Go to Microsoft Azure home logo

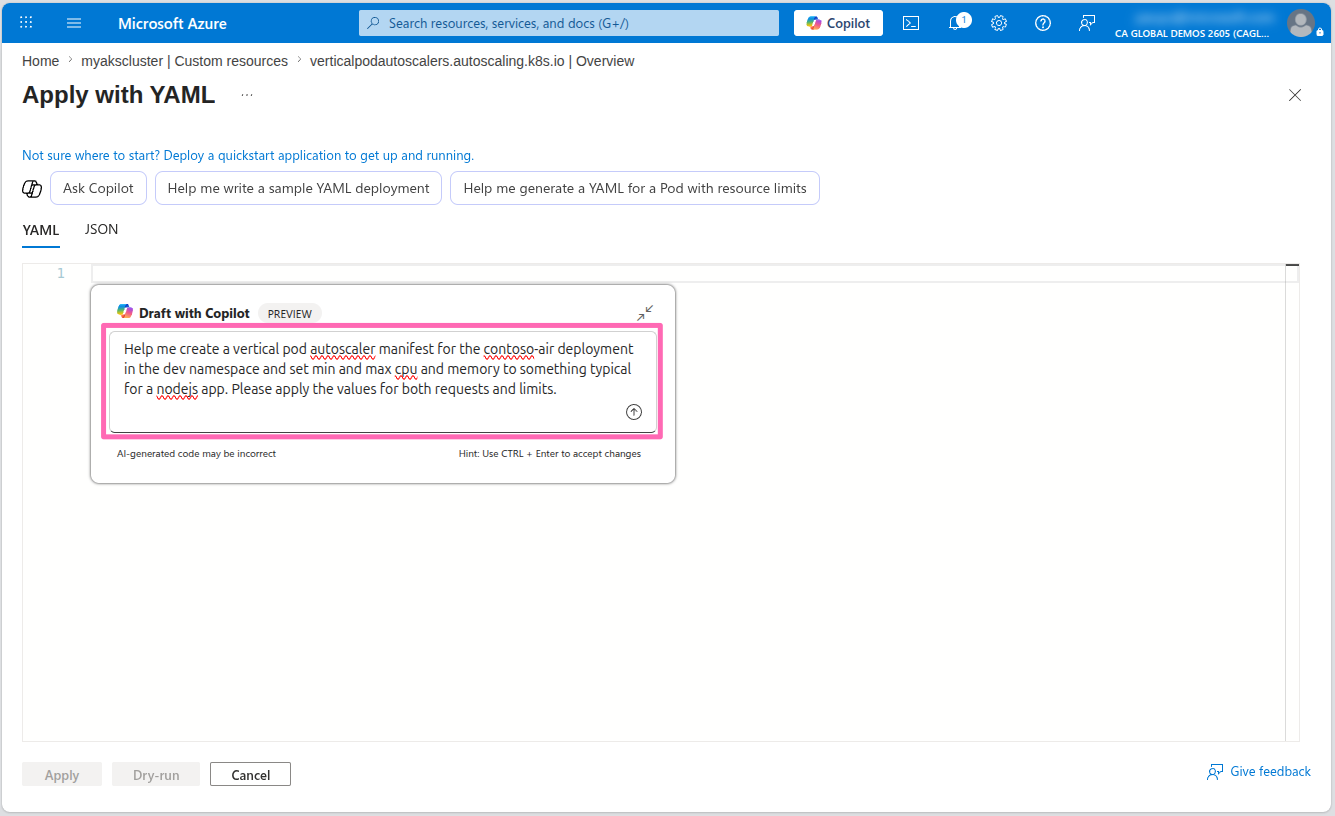click(x=172, y=23)
